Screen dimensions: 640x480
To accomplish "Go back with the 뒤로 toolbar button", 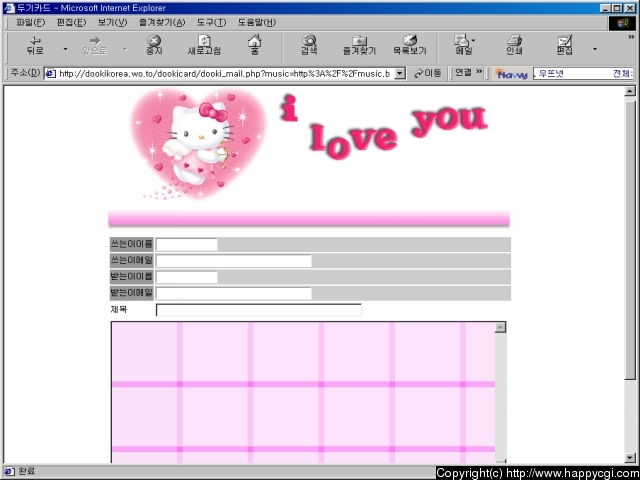I will [36, 45].
